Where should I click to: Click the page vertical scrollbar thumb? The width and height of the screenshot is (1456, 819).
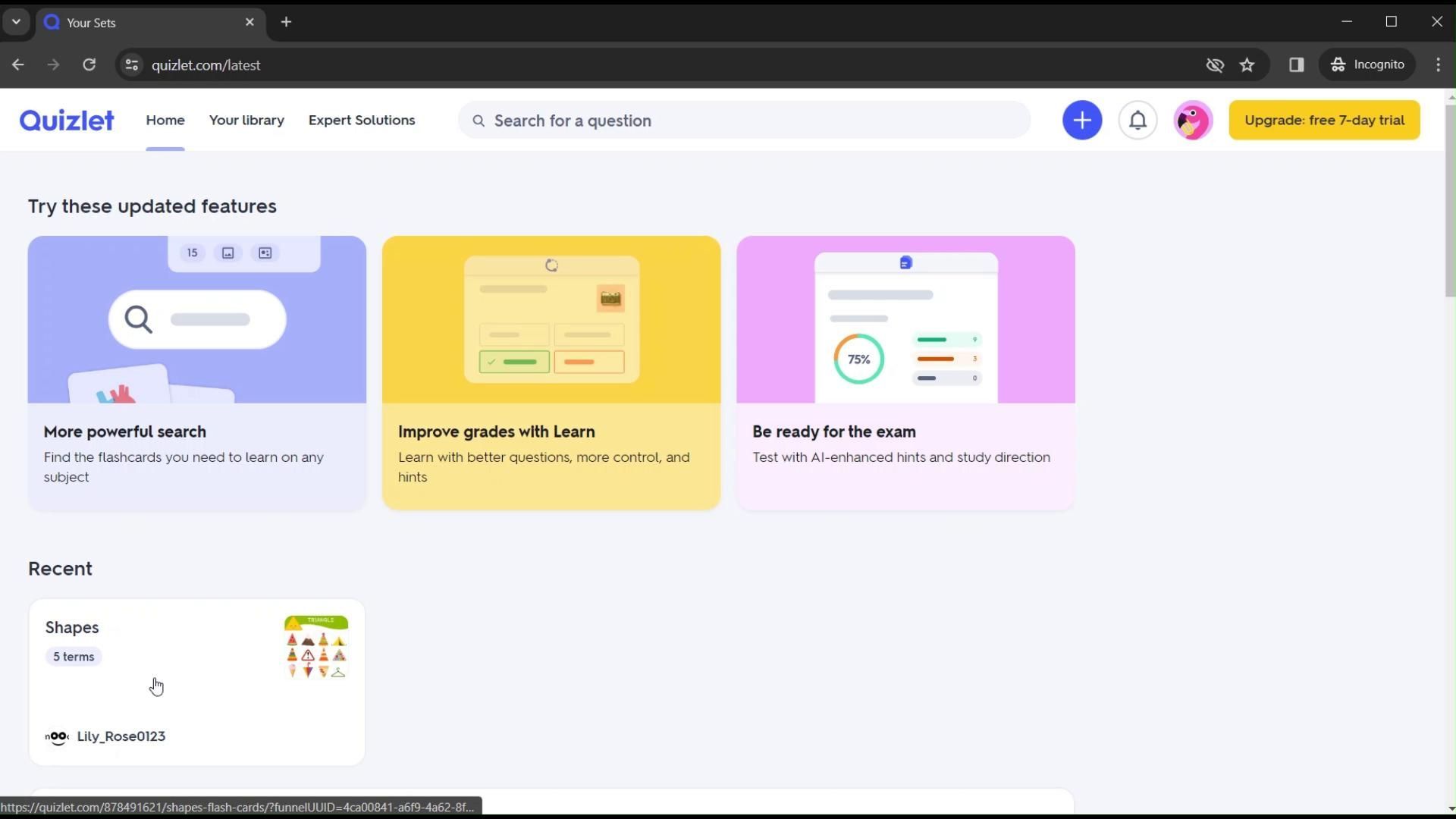(1450, 201)
